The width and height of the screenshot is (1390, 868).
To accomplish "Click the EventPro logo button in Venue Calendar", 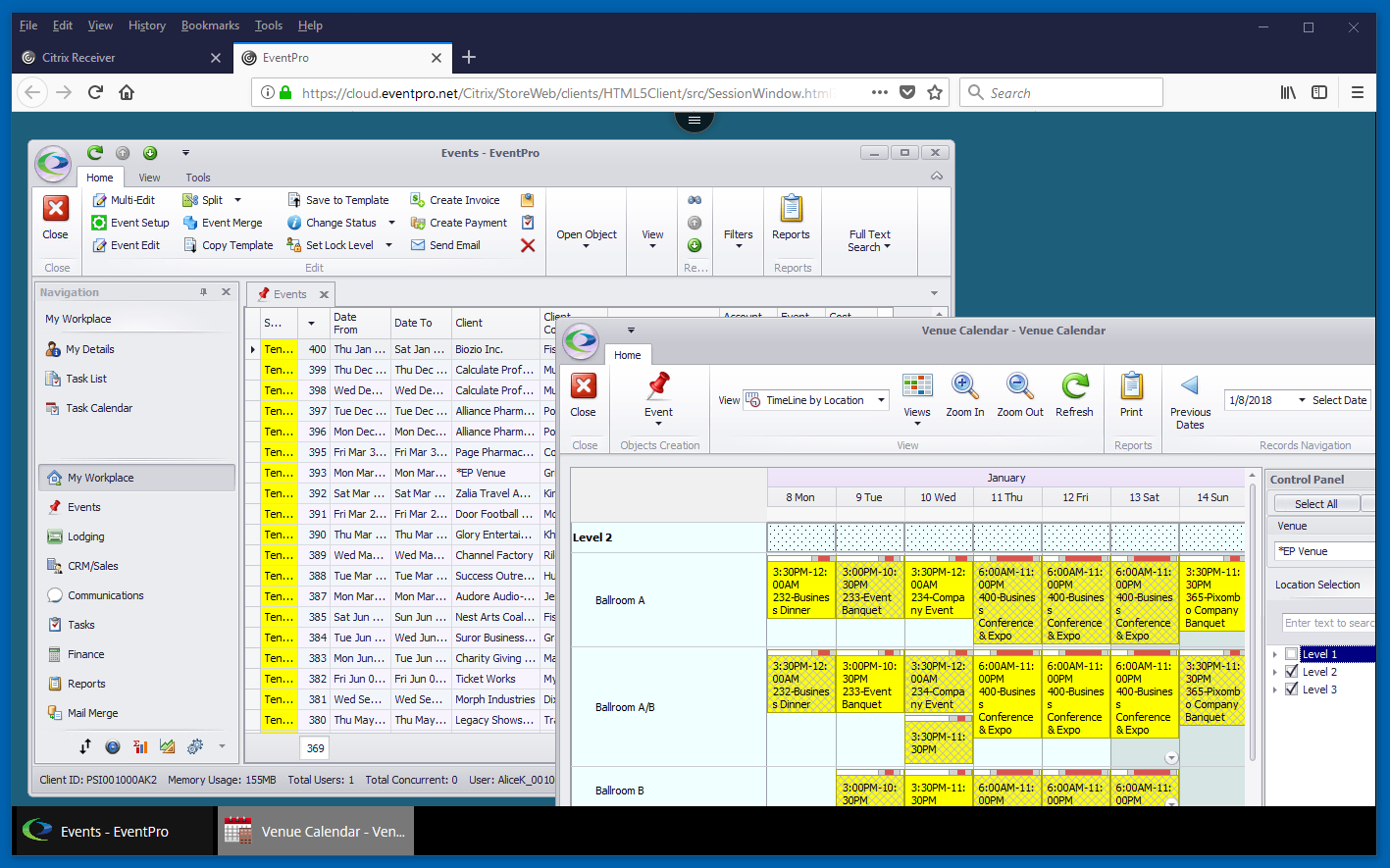I will coord(582,340).
